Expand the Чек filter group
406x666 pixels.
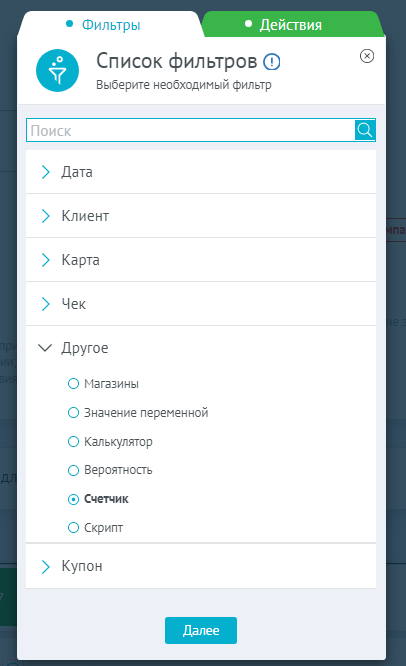tap(201, 304)
